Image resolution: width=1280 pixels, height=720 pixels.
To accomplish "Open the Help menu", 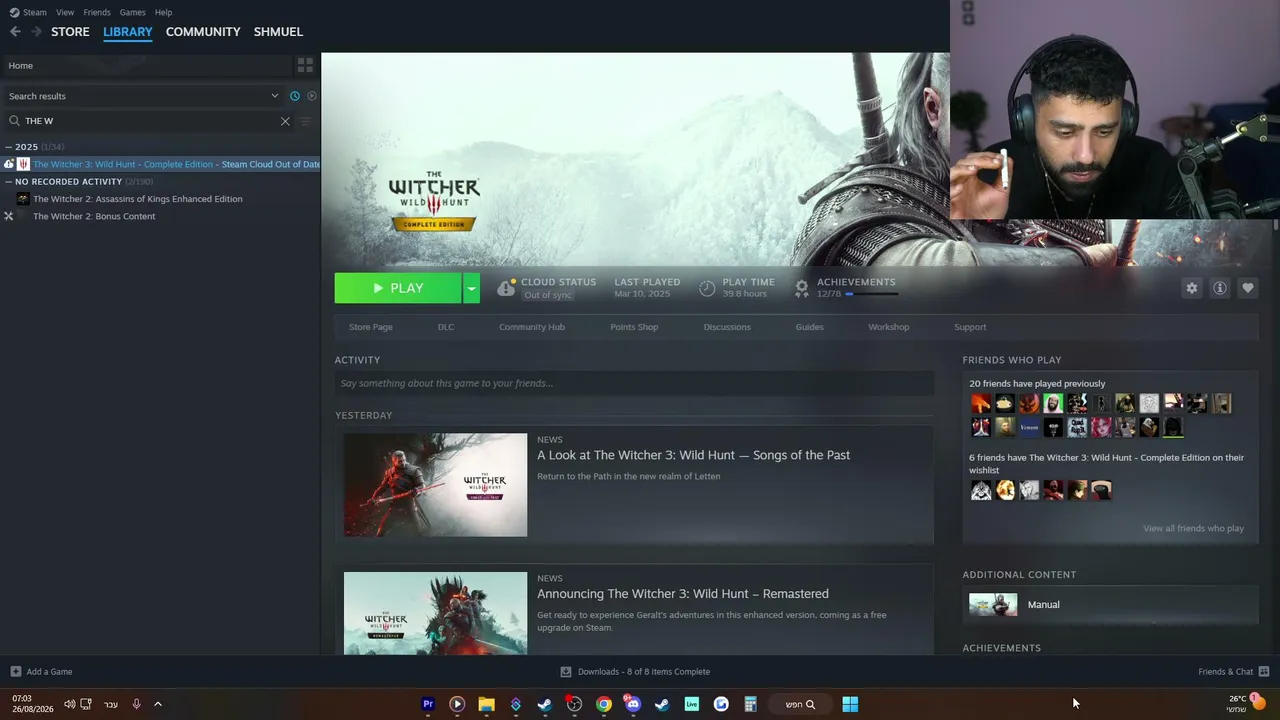I will coord(163,12).
